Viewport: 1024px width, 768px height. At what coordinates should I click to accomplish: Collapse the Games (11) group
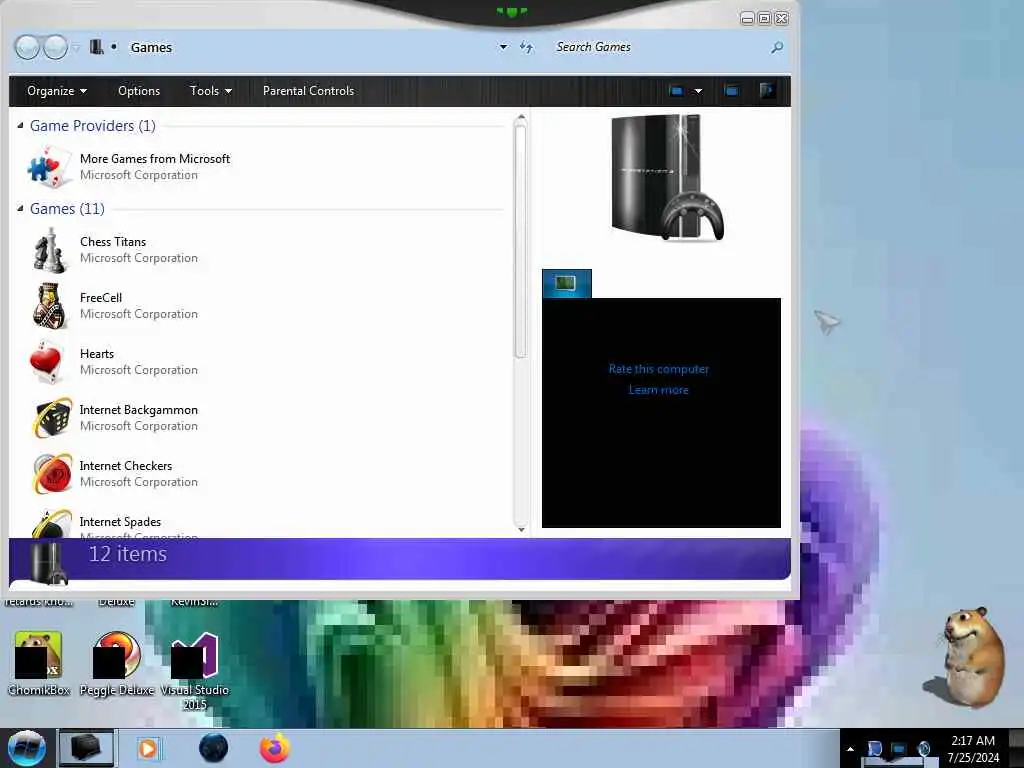tap(20, 208)
